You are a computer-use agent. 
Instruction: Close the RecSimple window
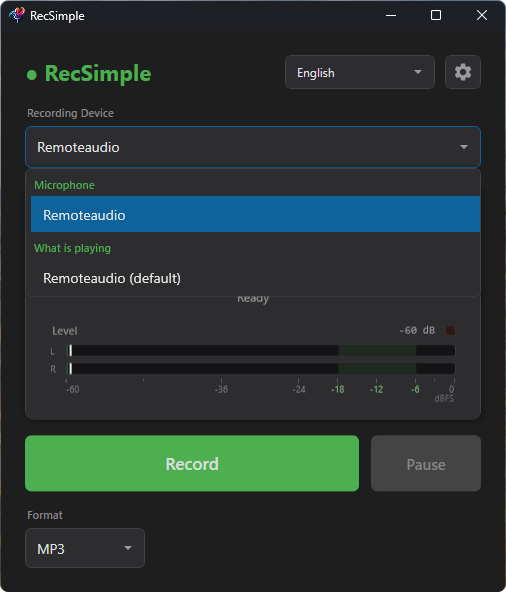[x=481, y=15]
